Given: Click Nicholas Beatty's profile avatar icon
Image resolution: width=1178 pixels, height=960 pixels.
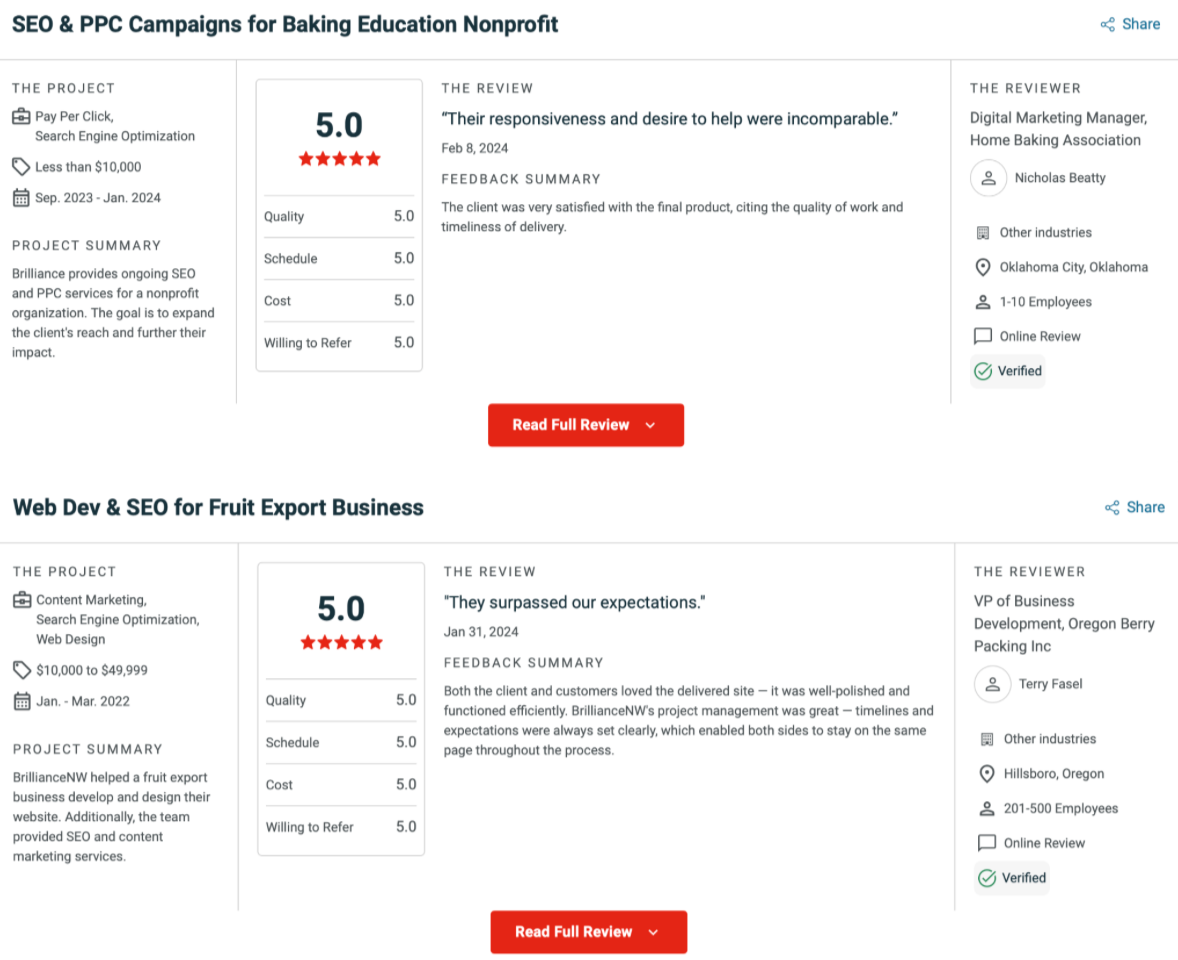Looking at the screenshot, I should coord(988,178).
